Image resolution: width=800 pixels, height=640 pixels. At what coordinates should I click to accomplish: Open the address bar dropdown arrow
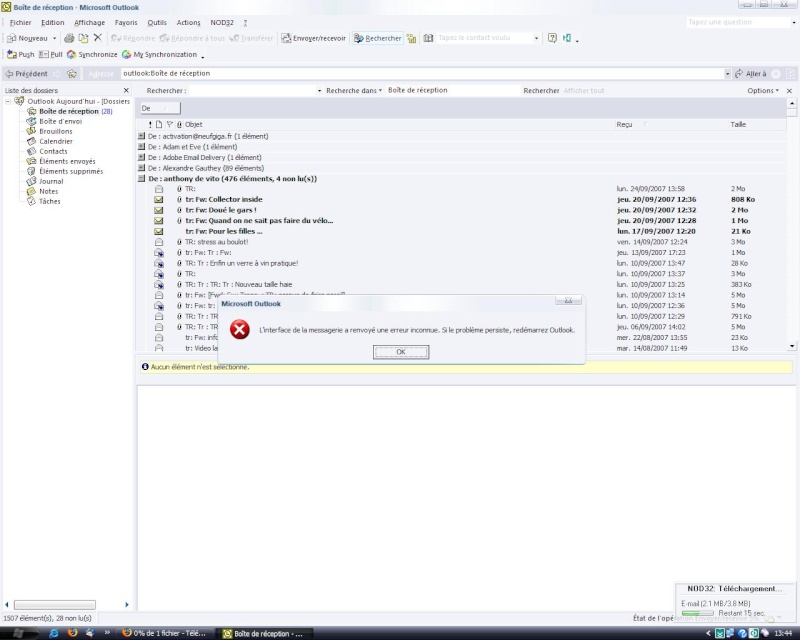[728, 74]
